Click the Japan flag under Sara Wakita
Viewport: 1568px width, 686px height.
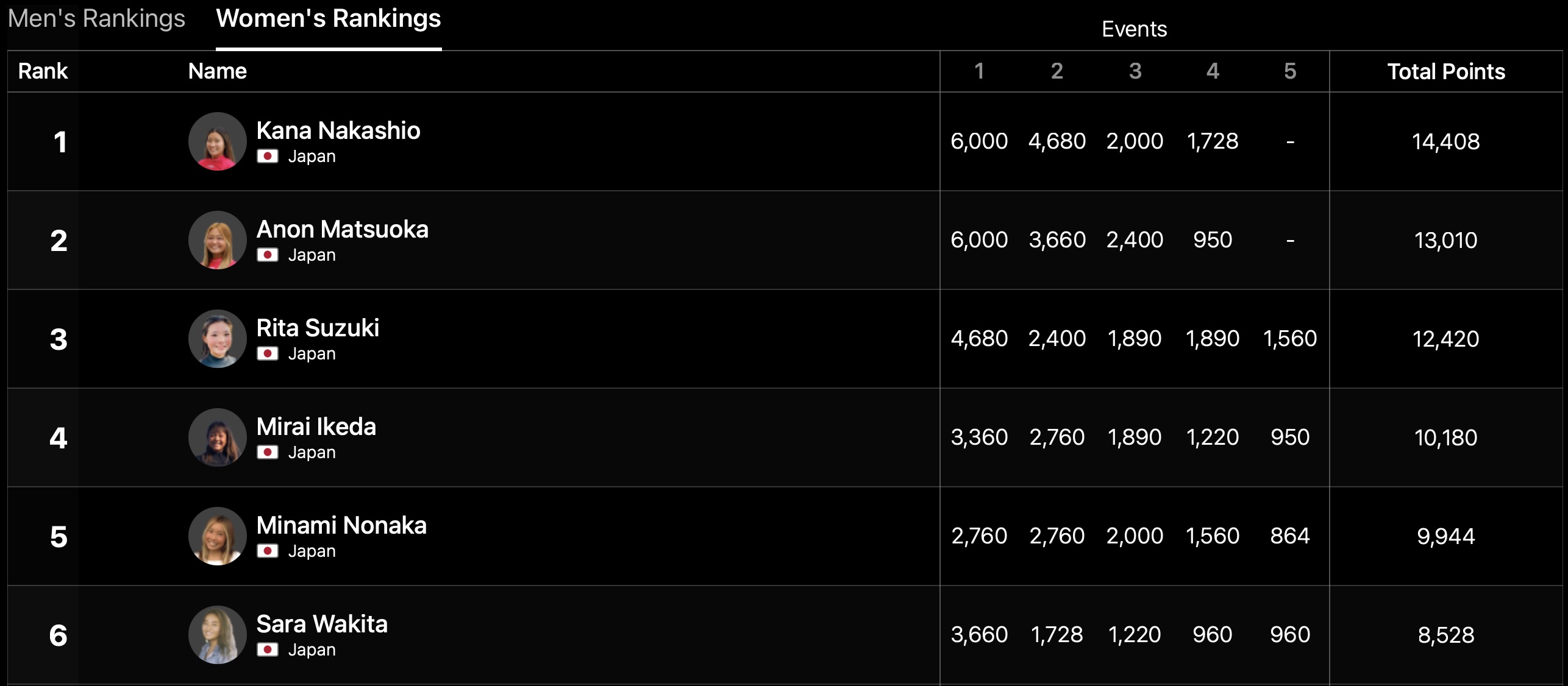coord(267,650)
